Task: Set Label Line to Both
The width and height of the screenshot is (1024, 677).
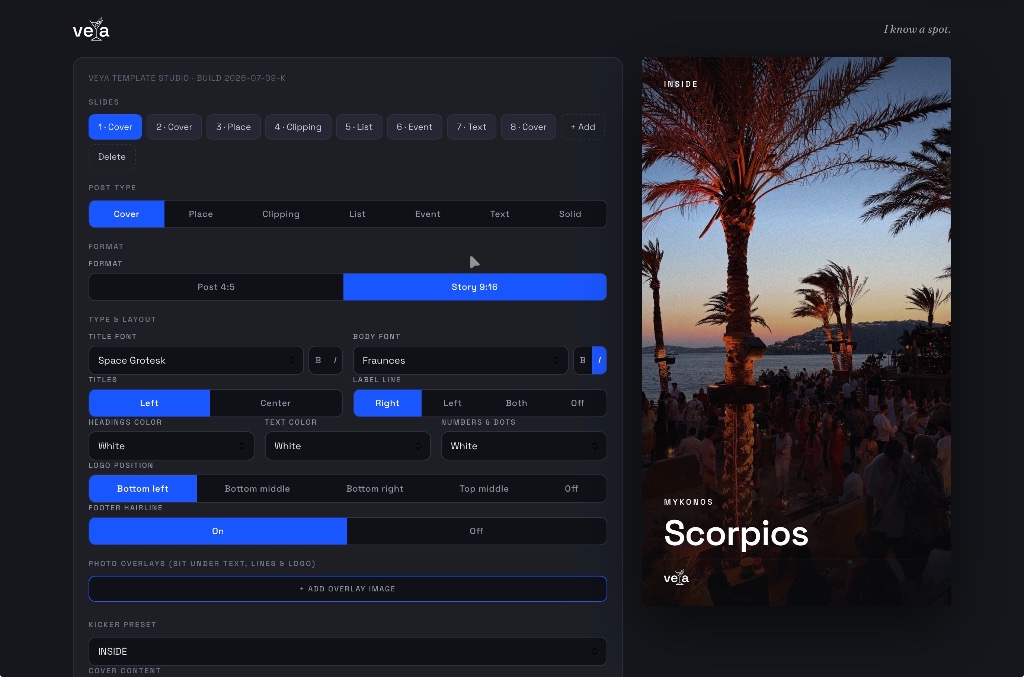Action: click(516, 403)
